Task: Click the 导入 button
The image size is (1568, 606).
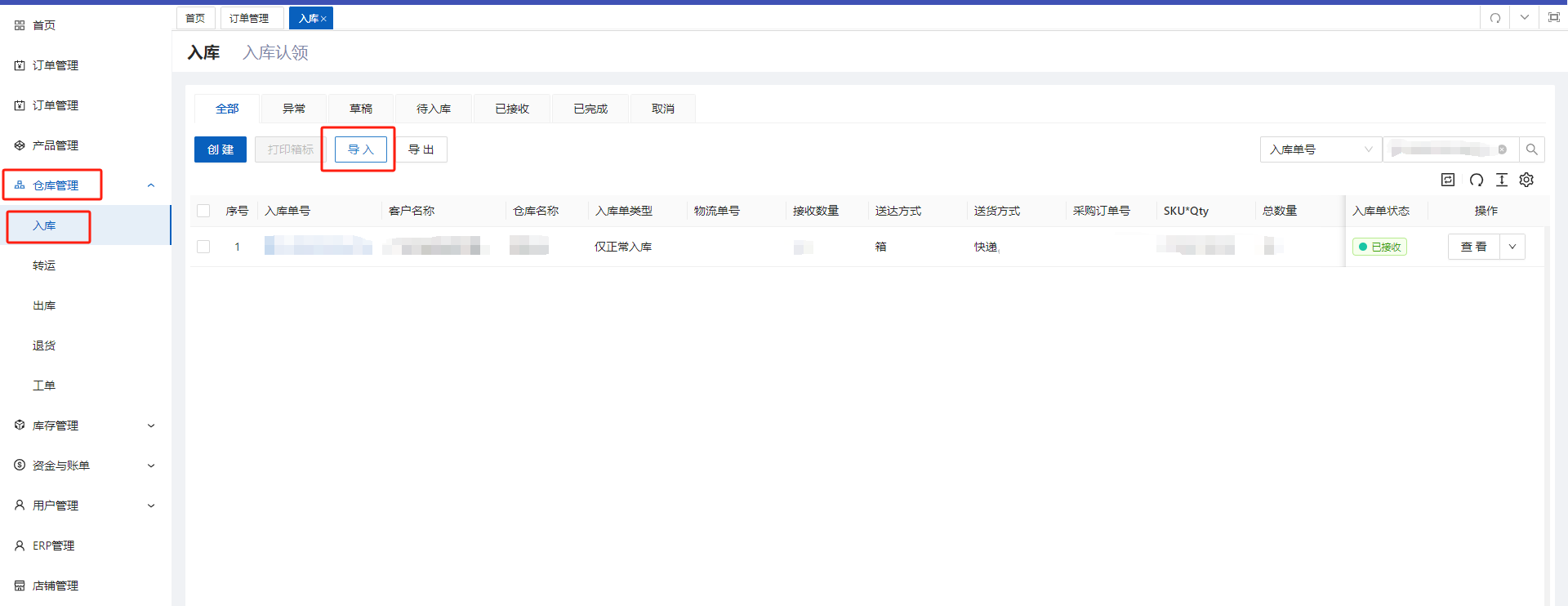Action: pos(360,149)
